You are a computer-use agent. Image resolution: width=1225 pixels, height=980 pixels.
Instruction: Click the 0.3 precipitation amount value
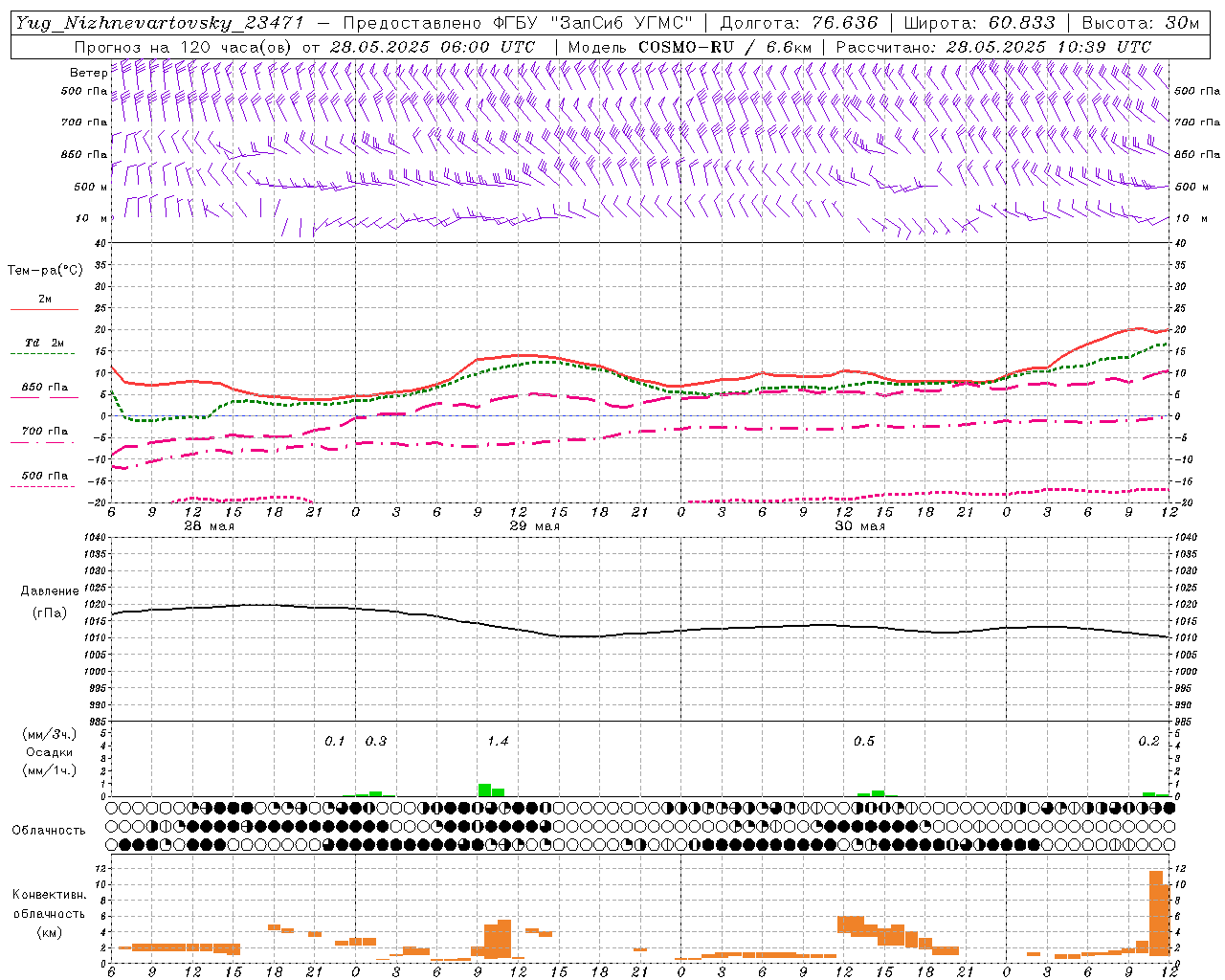click(x=376, y=742)
